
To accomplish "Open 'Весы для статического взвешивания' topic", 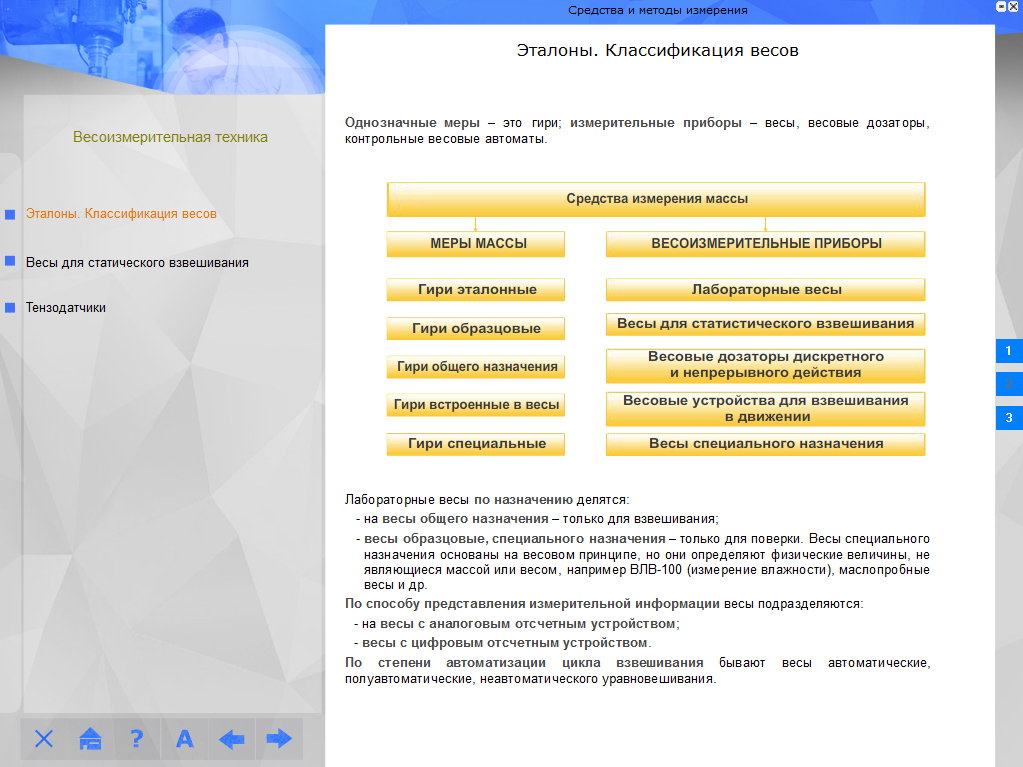I will tap(137, 262).
